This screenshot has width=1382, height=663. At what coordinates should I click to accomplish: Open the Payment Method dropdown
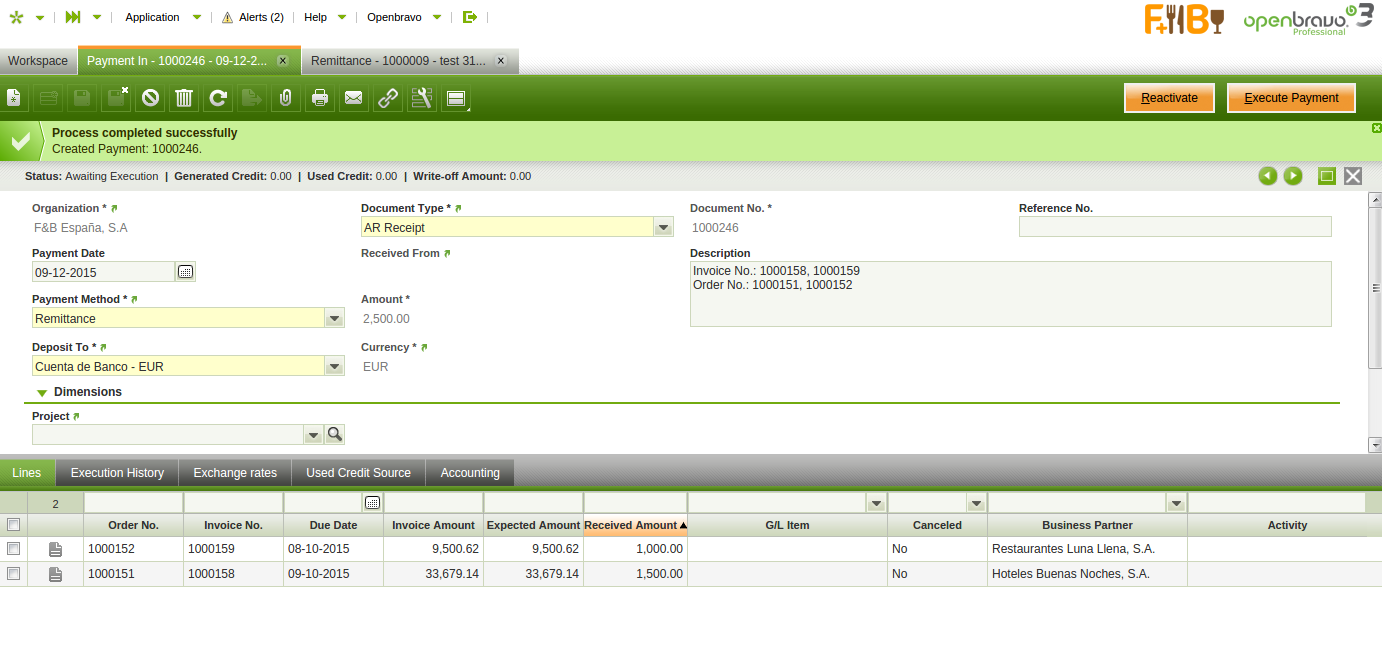pos(335,319)
